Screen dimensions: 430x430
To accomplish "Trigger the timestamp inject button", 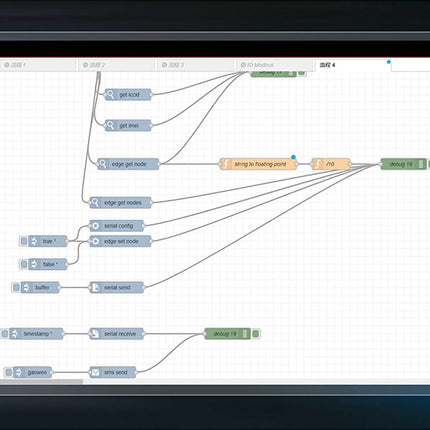I will [5, 334].
